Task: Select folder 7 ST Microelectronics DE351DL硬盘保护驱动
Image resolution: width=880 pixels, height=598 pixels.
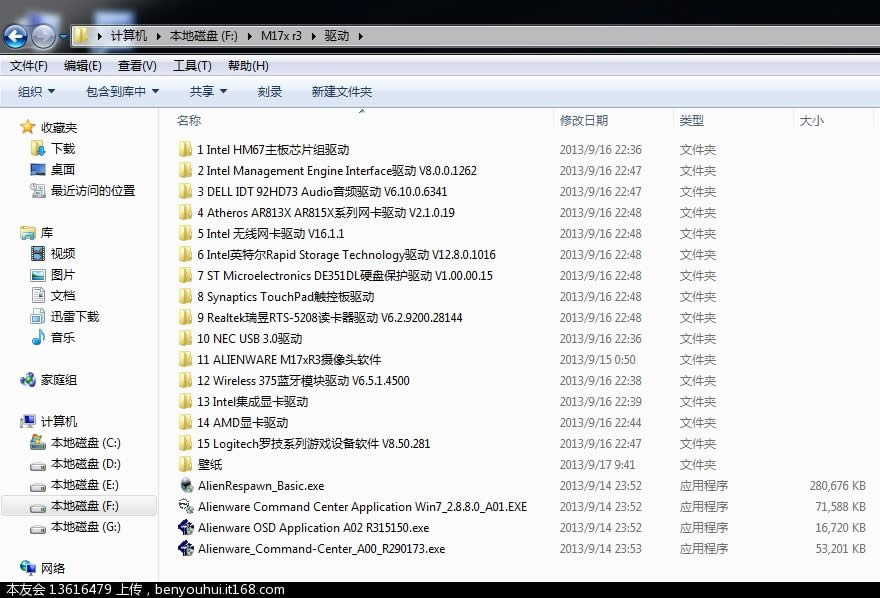Action: (336, 275)
